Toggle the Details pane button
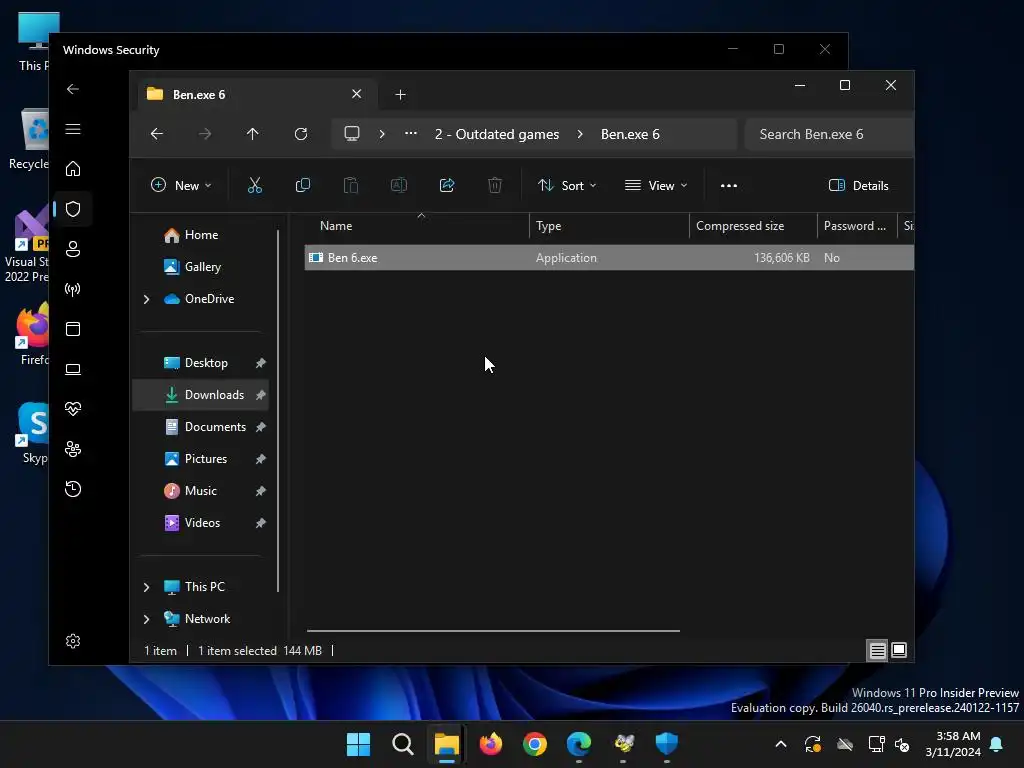Image resolution: width=1024 pixels, height=768 pixels. [x=858, y=185]
